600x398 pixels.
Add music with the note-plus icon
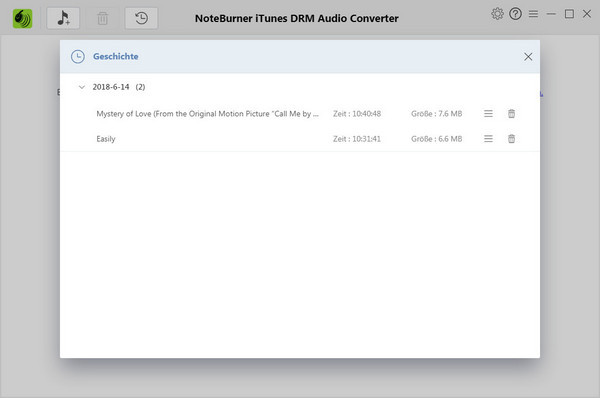click(63, 18)
